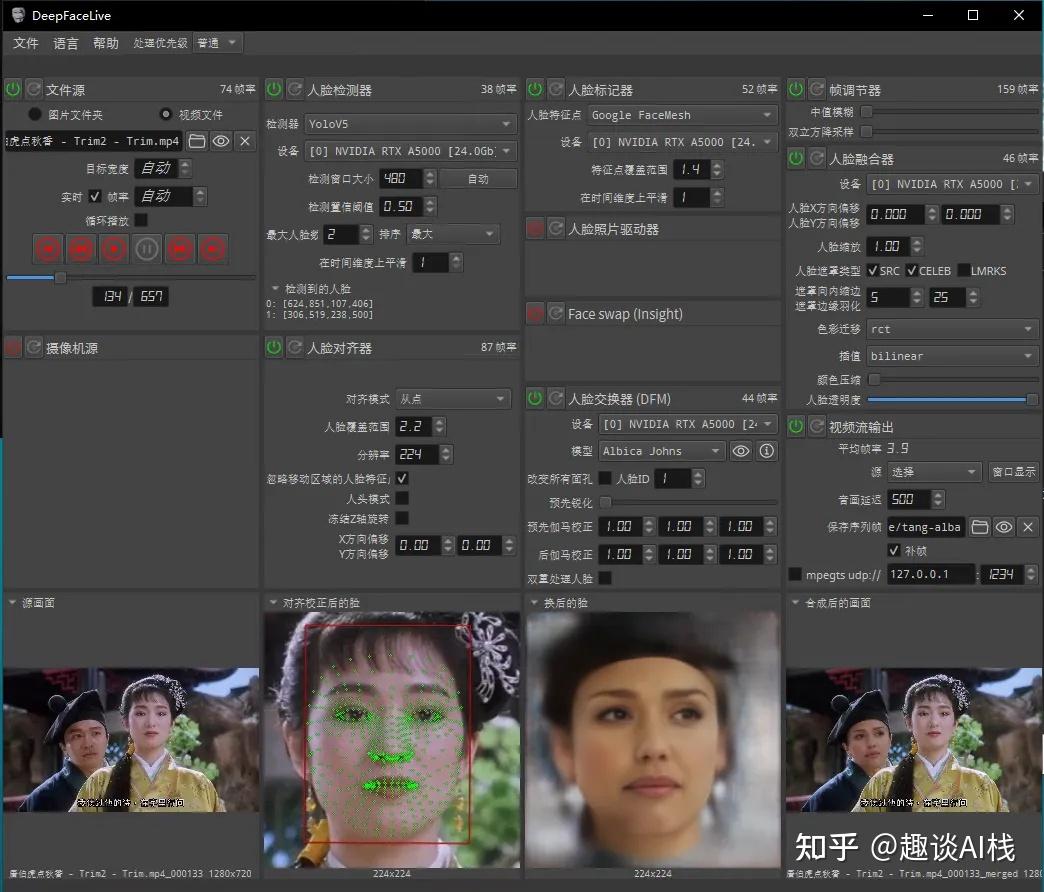Screen dimensions: 1044x892
Task: Toggle power icon of 帧调节器 panel
Action: [796, 89]
